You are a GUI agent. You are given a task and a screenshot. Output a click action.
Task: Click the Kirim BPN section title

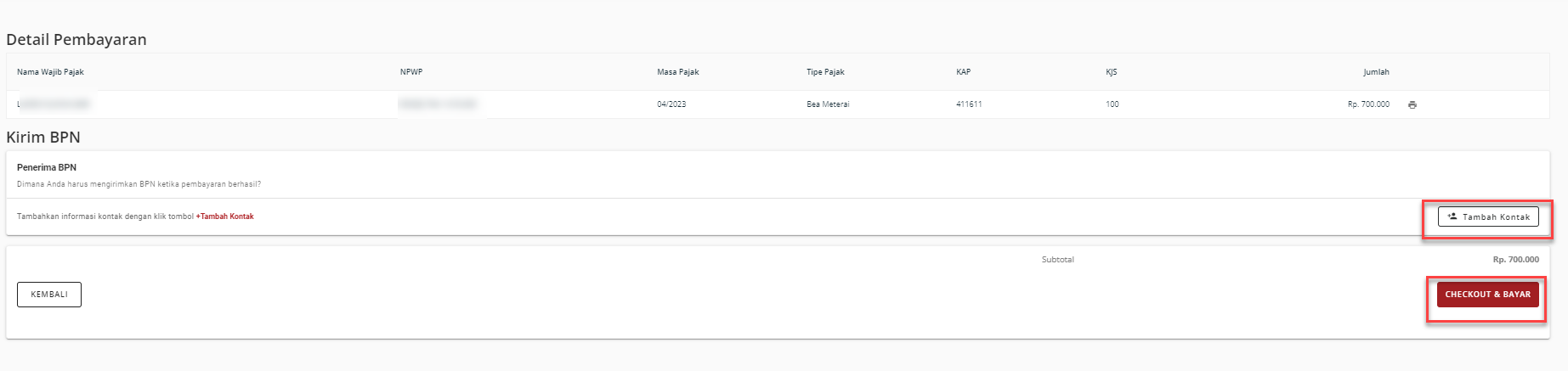coord(43,137)
